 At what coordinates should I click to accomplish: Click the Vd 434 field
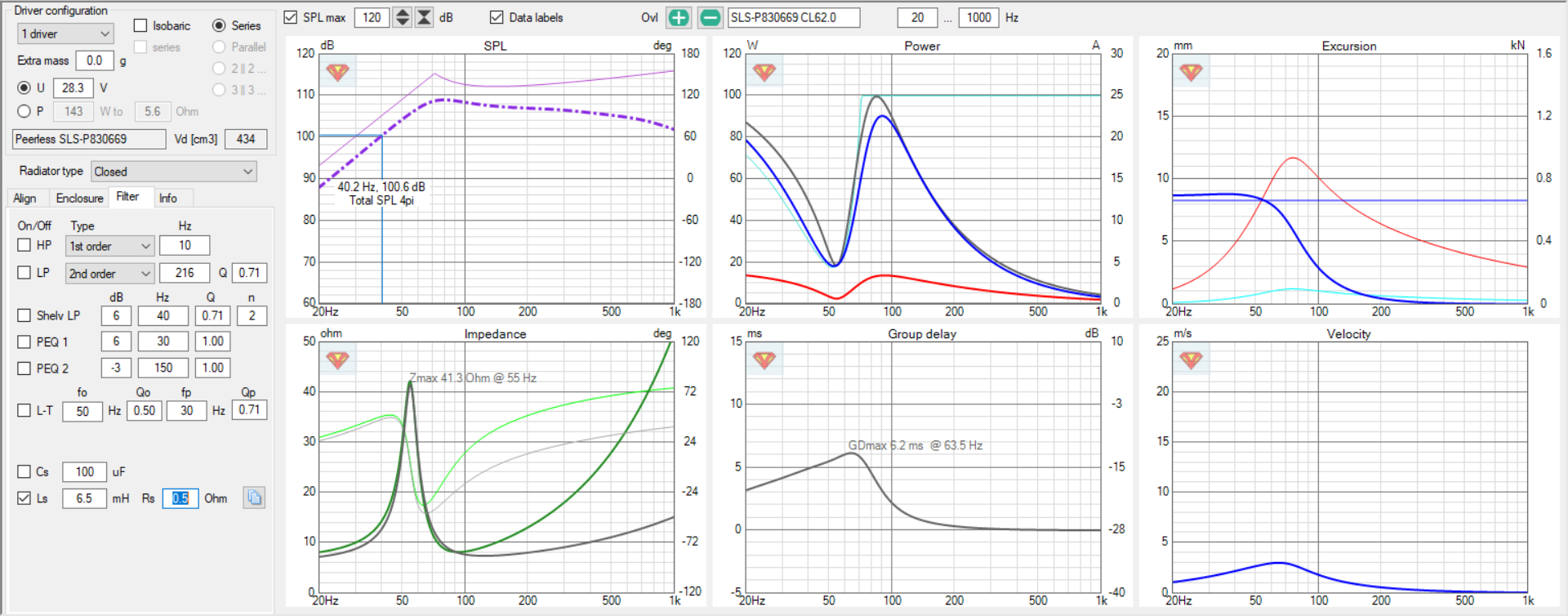[x=246, y=139]
